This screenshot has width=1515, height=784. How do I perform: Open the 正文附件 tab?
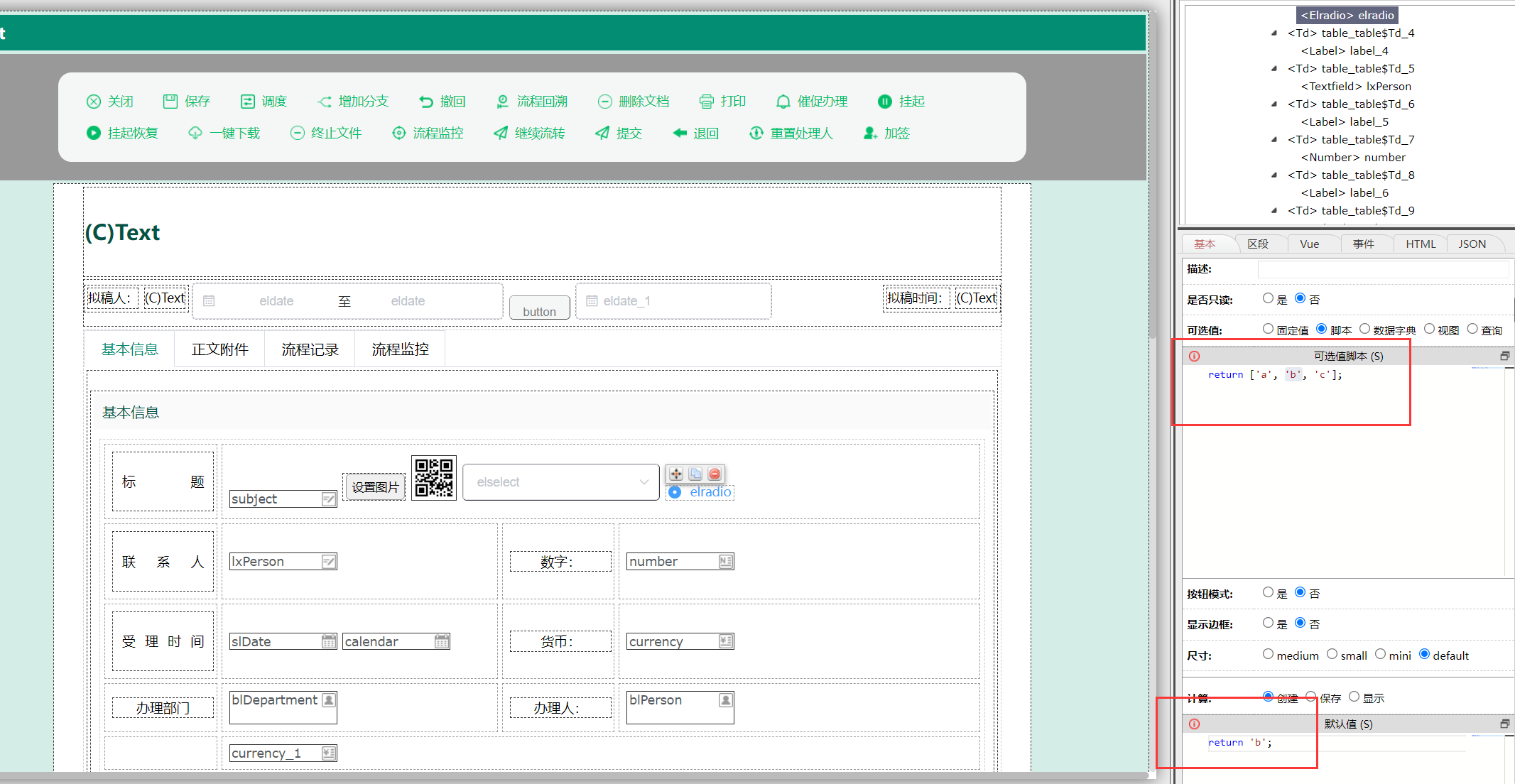[x=219, y=349]
